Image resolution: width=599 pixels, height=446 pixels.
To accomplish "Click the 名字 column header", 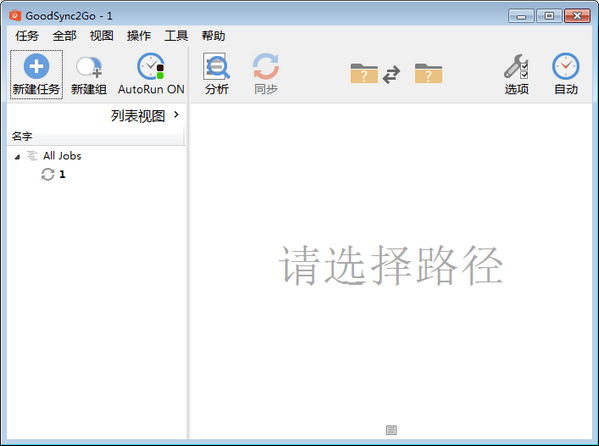I will 96,136.
